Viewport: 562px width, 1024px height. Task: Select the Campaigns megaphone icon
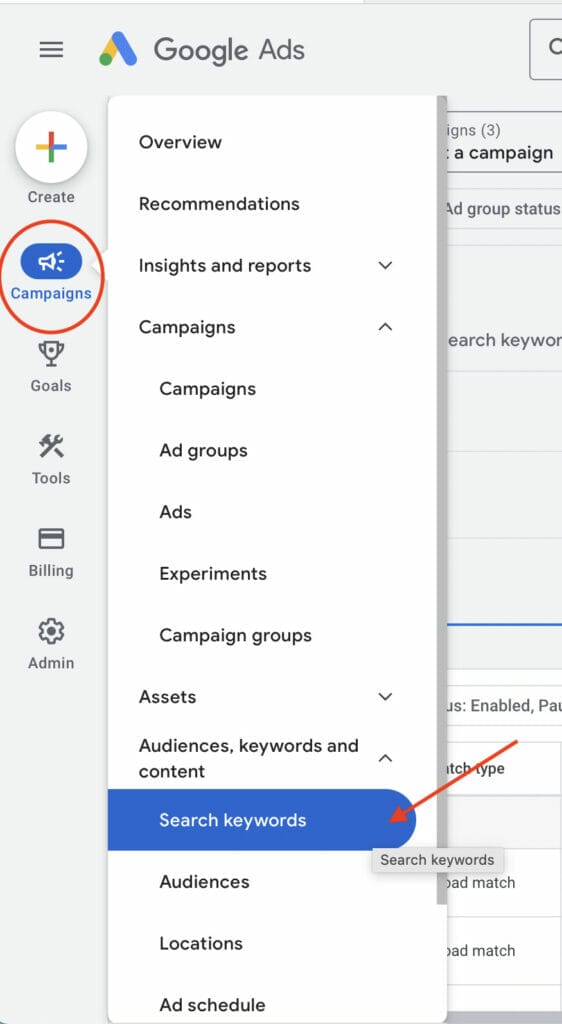coord(52,261)
